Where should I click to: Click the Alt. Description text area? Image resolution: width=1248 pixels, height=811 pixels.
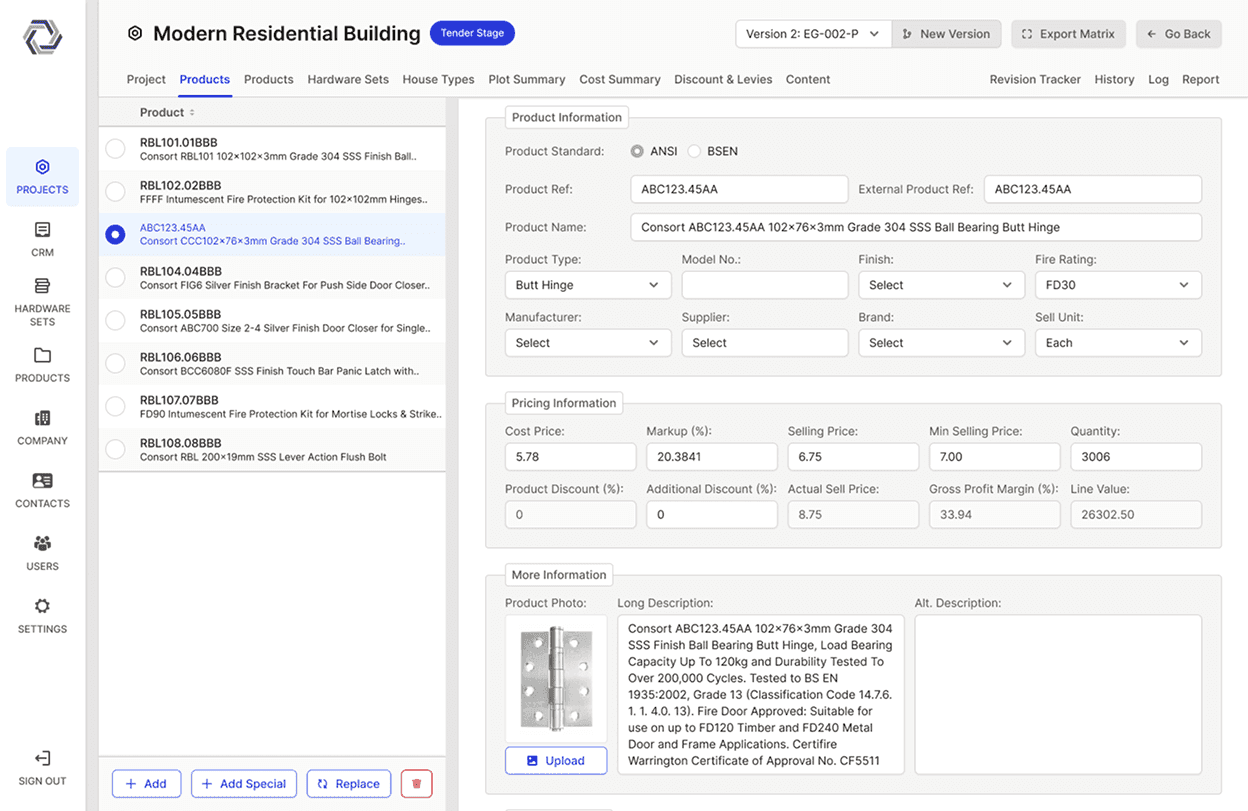coord(1058,695)
